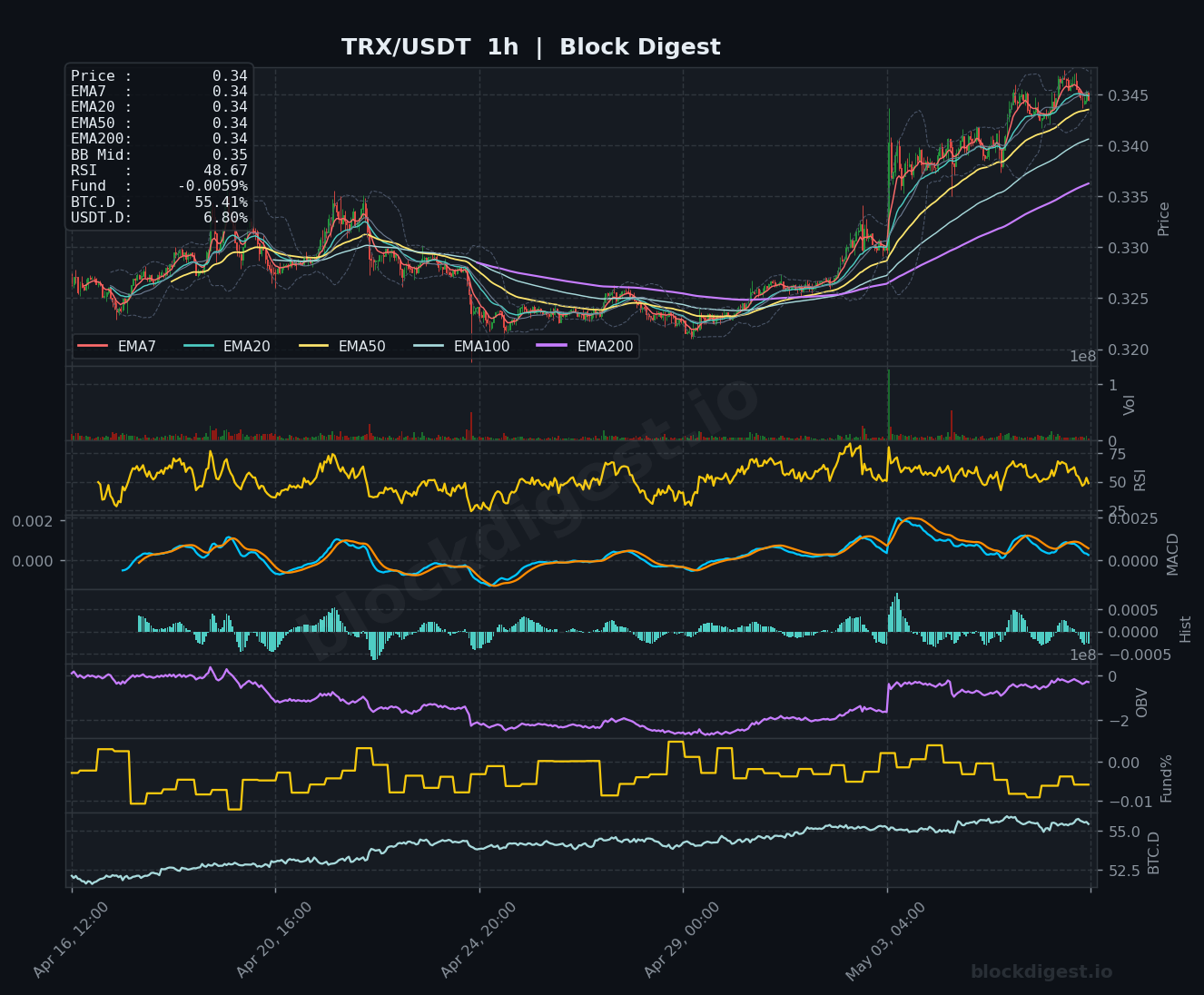
Task: Click the Price axis title
Action: click(x=1164, y=218)
